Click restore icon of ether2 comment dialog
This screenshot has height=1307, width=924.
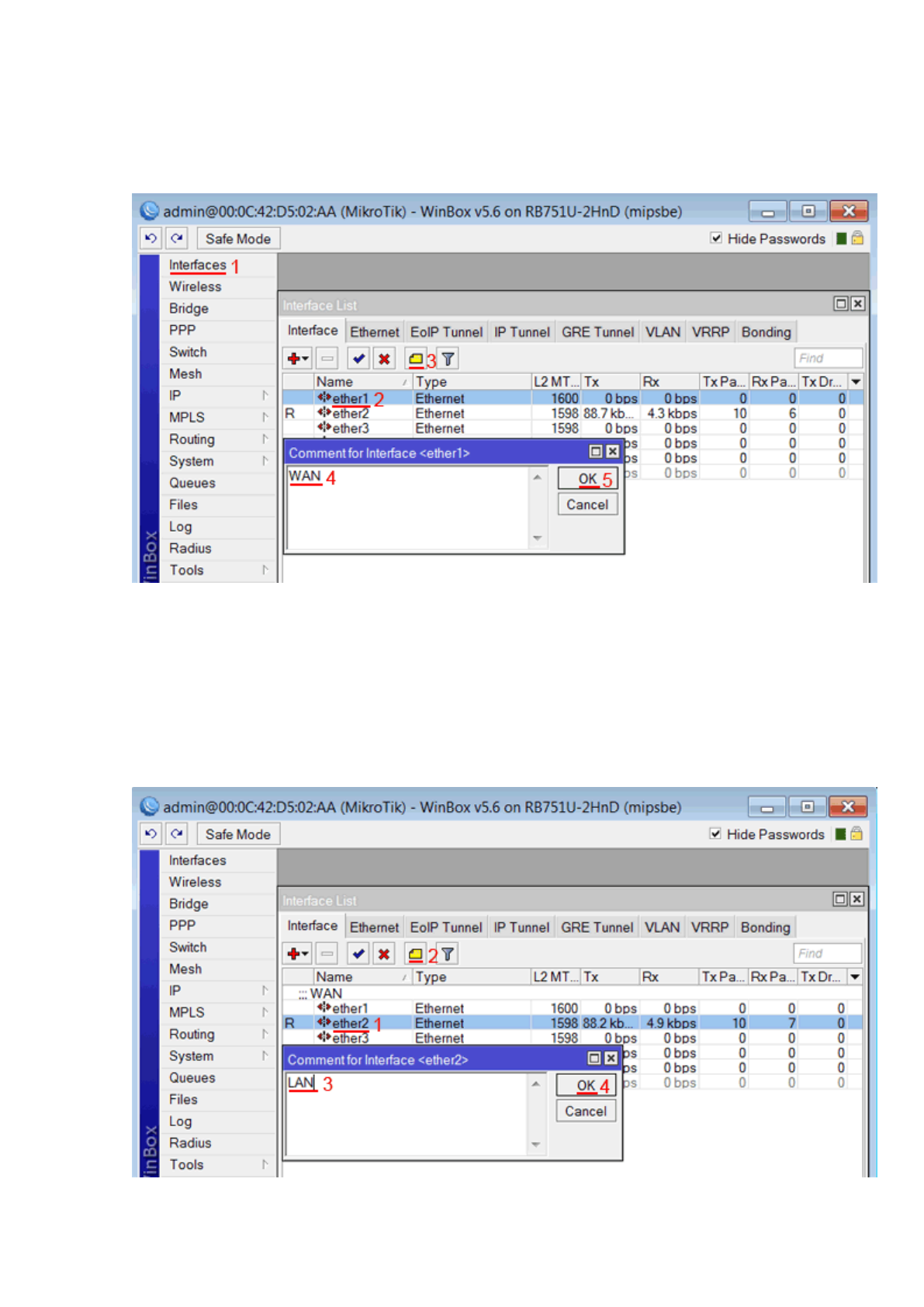[594, 1058]
